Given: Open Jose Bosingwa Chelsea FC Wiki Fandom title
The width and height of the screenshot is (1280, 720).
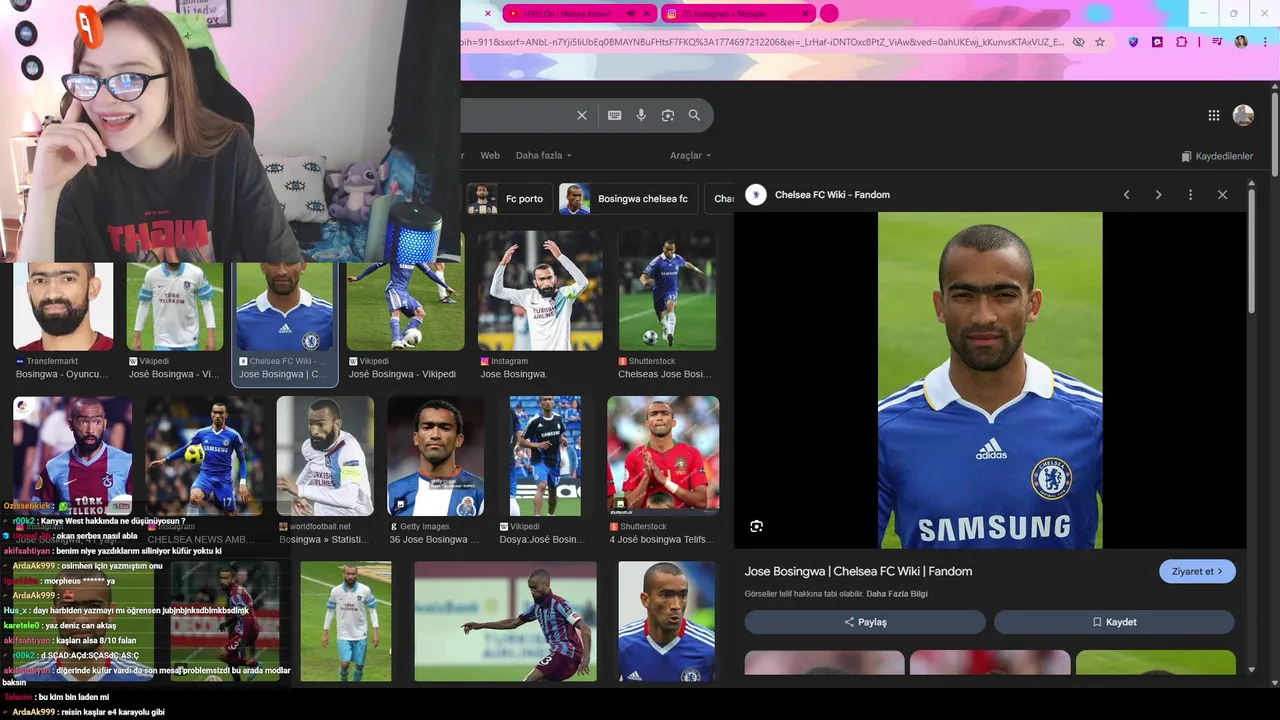Looking at the screenshot, I should pyautogui.click(x=858, y=571).
